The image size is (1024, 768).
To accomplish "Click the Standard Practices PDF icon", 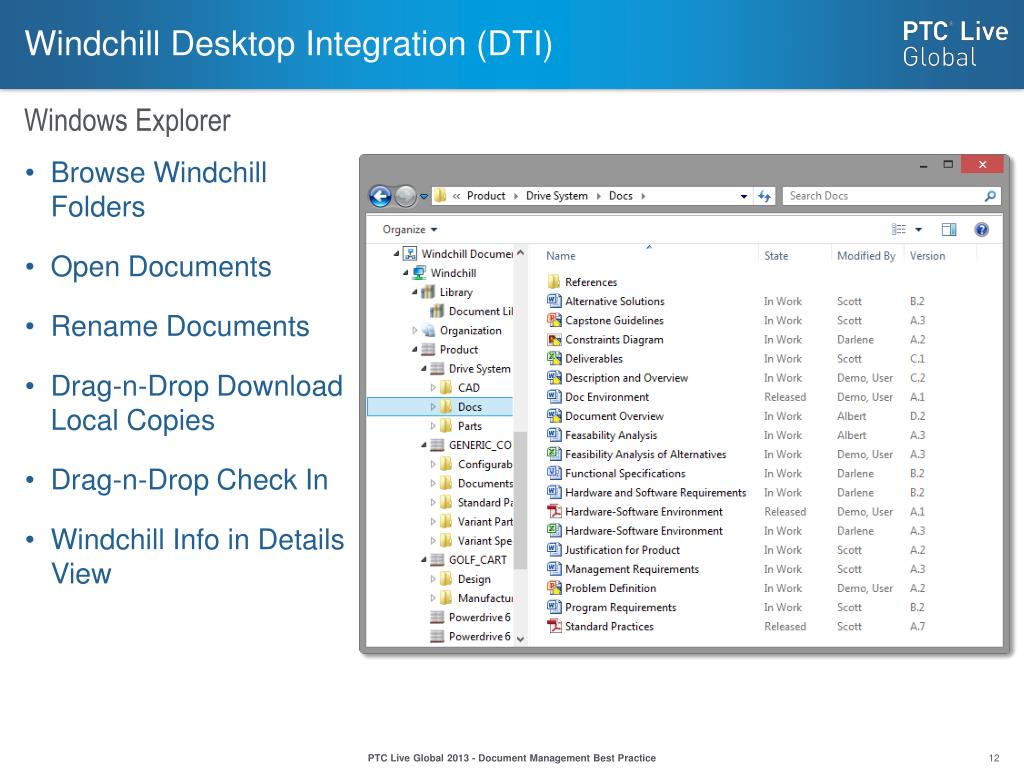I will tap(554, 626).
